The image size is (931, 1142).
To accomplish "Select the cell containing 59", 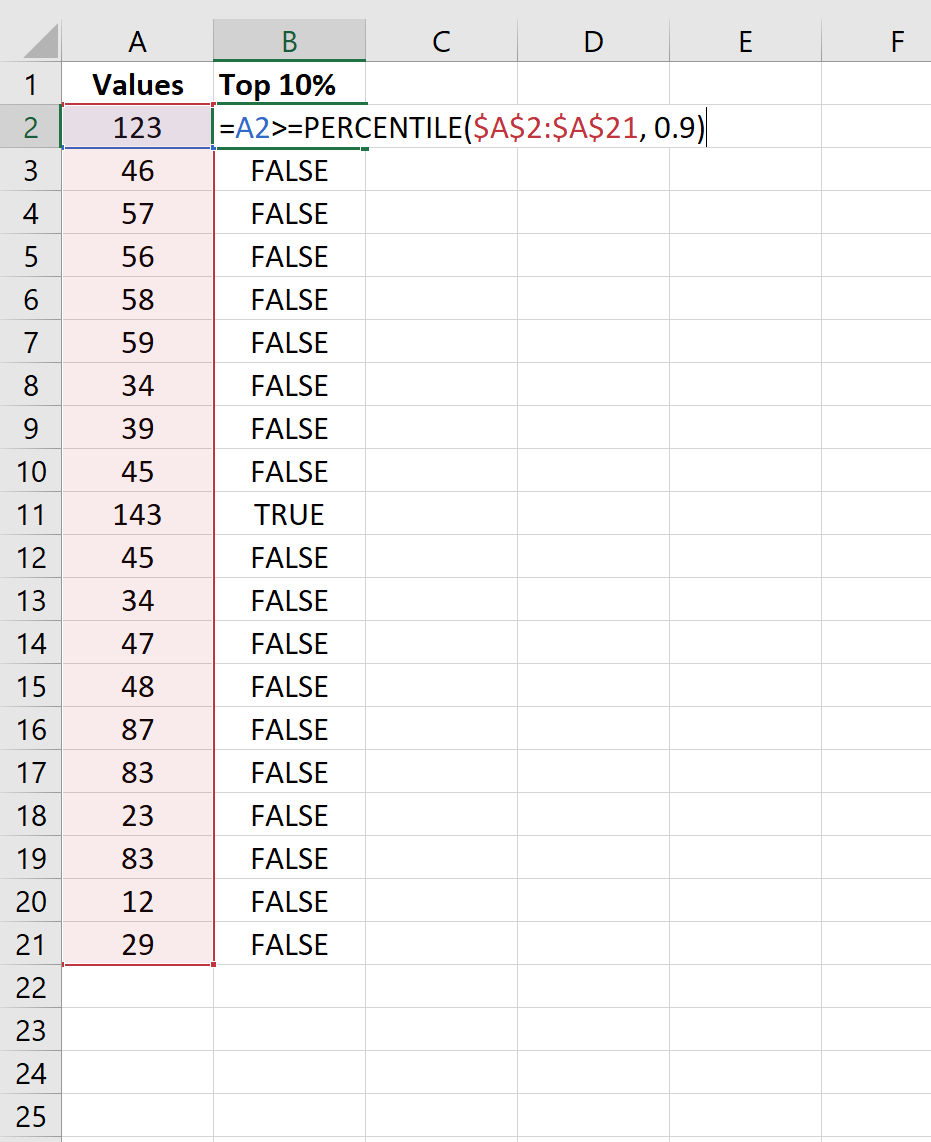I will click(x=137, y=342).
